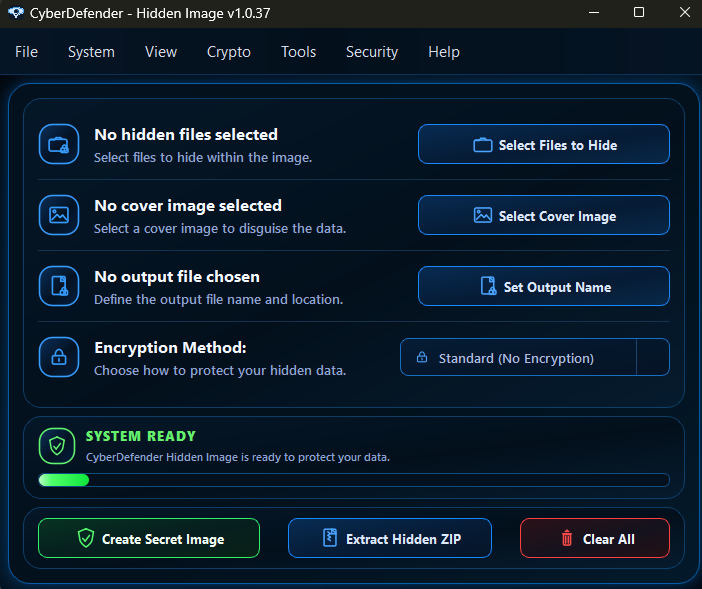
Task: Open the Security menu
Action: [372, 52]
